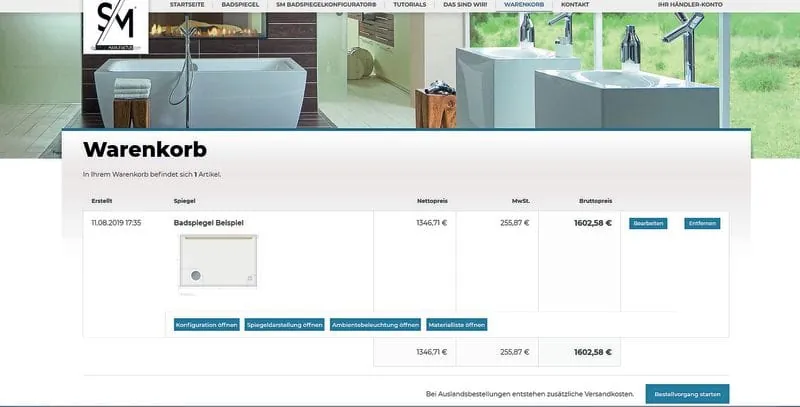Screen dimensions: 800x407
Task: Select the Warenkorb navigation tab
Action: pyautogui.click(x=524, y=5)
